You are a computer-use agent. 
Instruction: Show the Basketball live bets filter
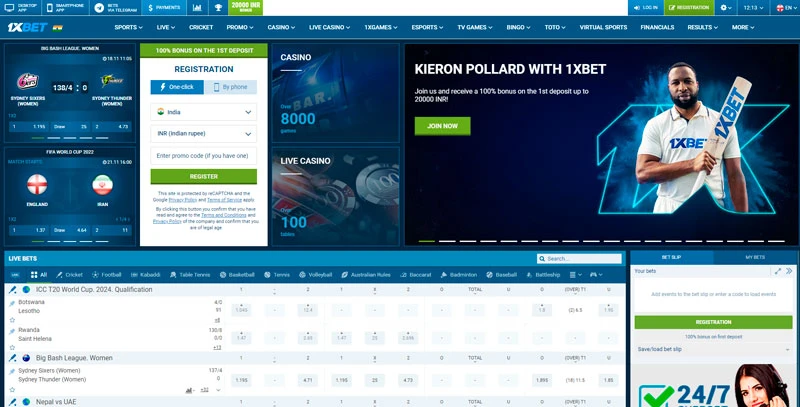point(237,274)
